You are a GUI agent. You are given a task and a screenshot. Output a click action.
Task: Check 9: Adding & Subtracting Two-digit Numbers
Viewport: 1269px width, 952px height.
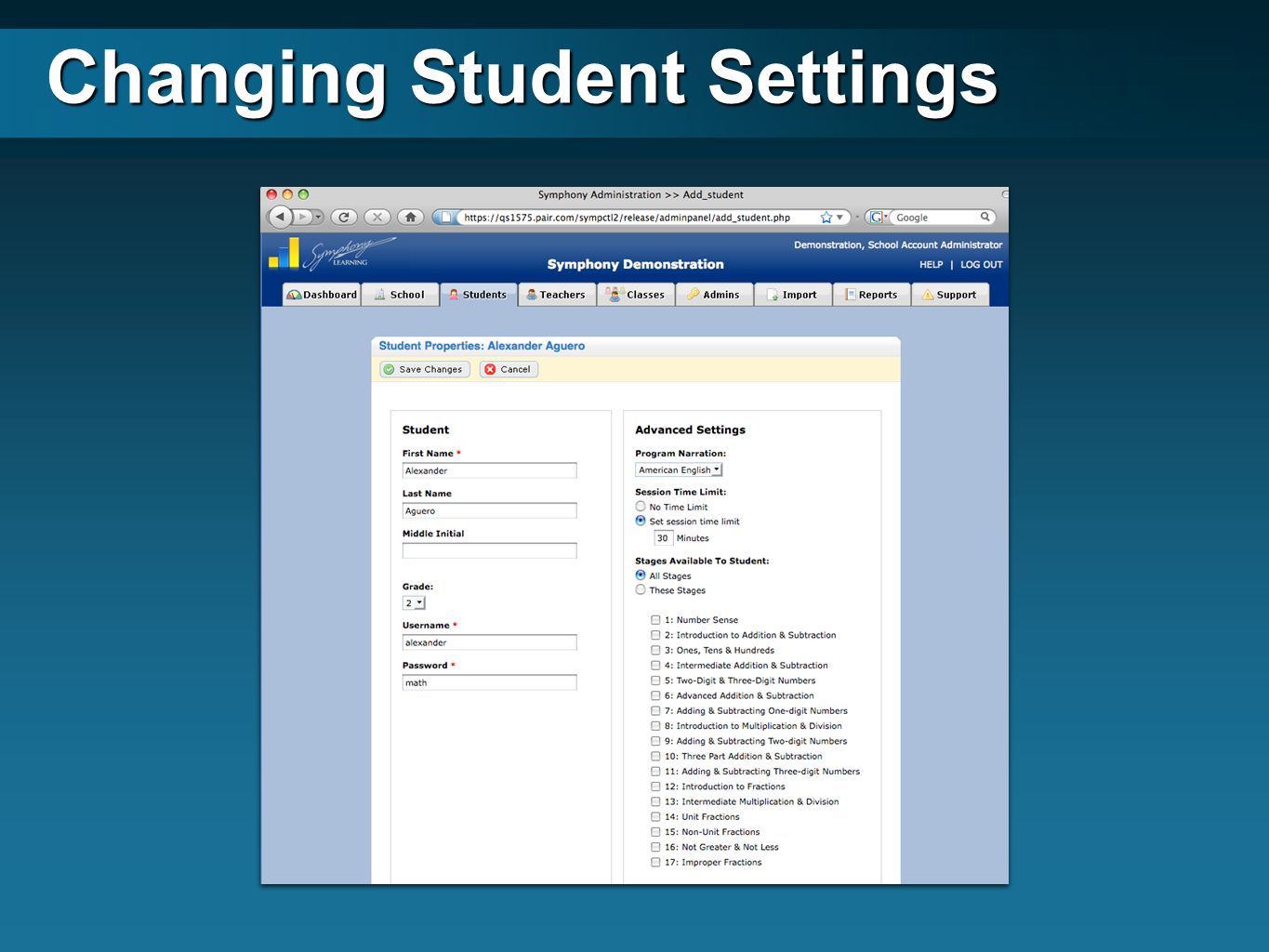click(x=655, y=741)
